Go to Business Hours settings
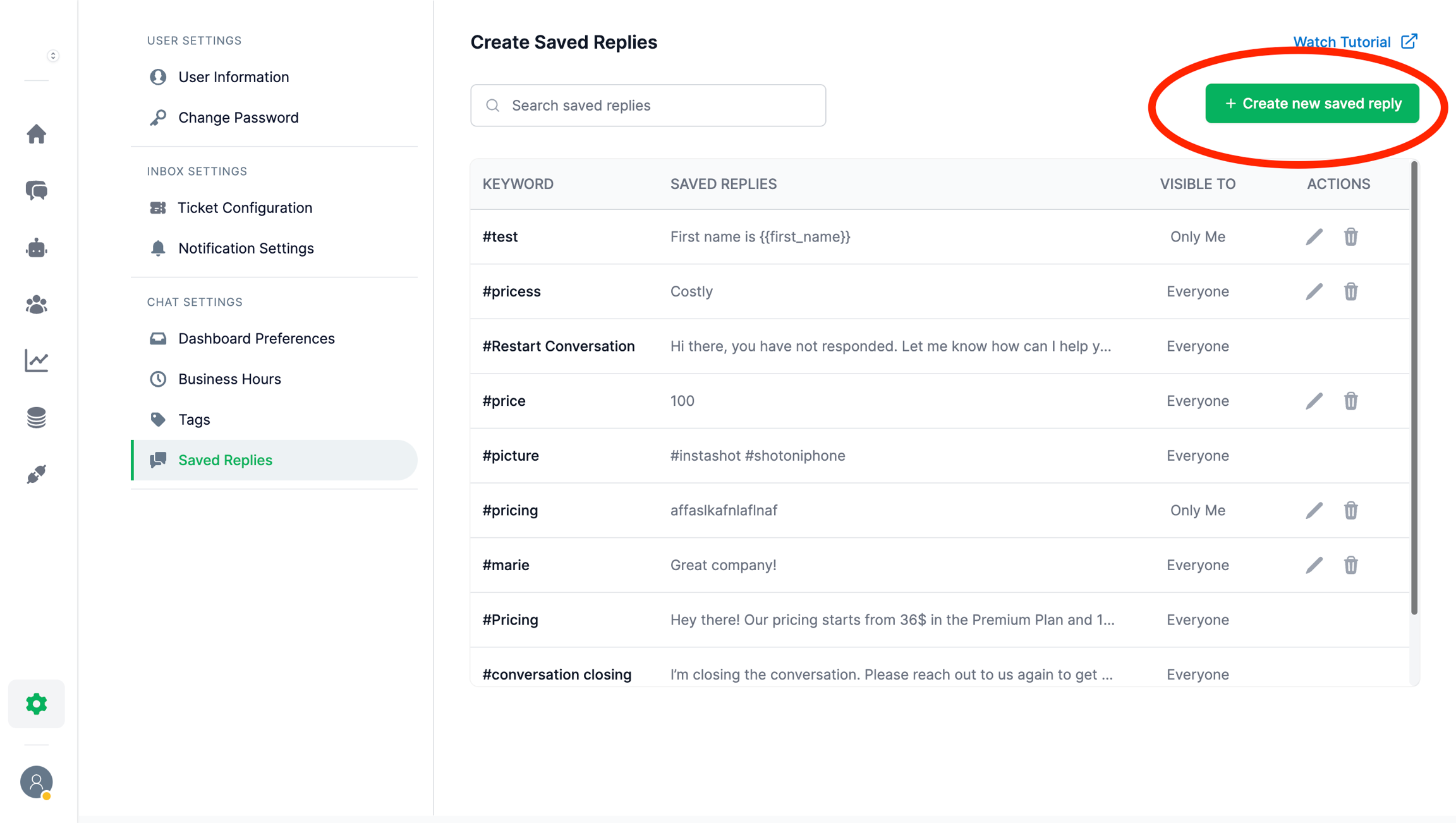Viewport: 1456px width, 823px height. click(x=229, y=379)
